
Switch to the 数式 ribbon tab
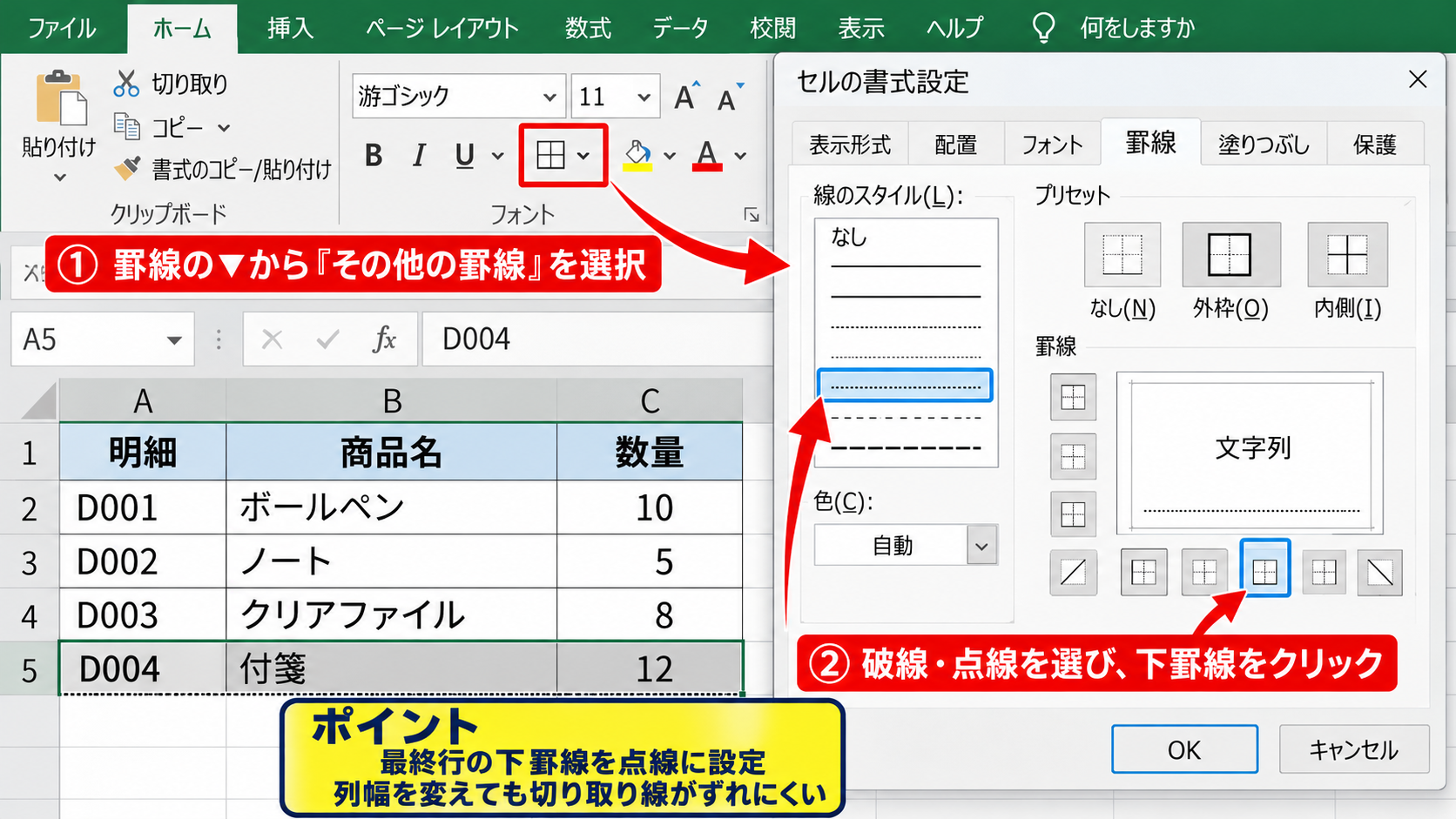pyautogui.click(x=588, y=28)
